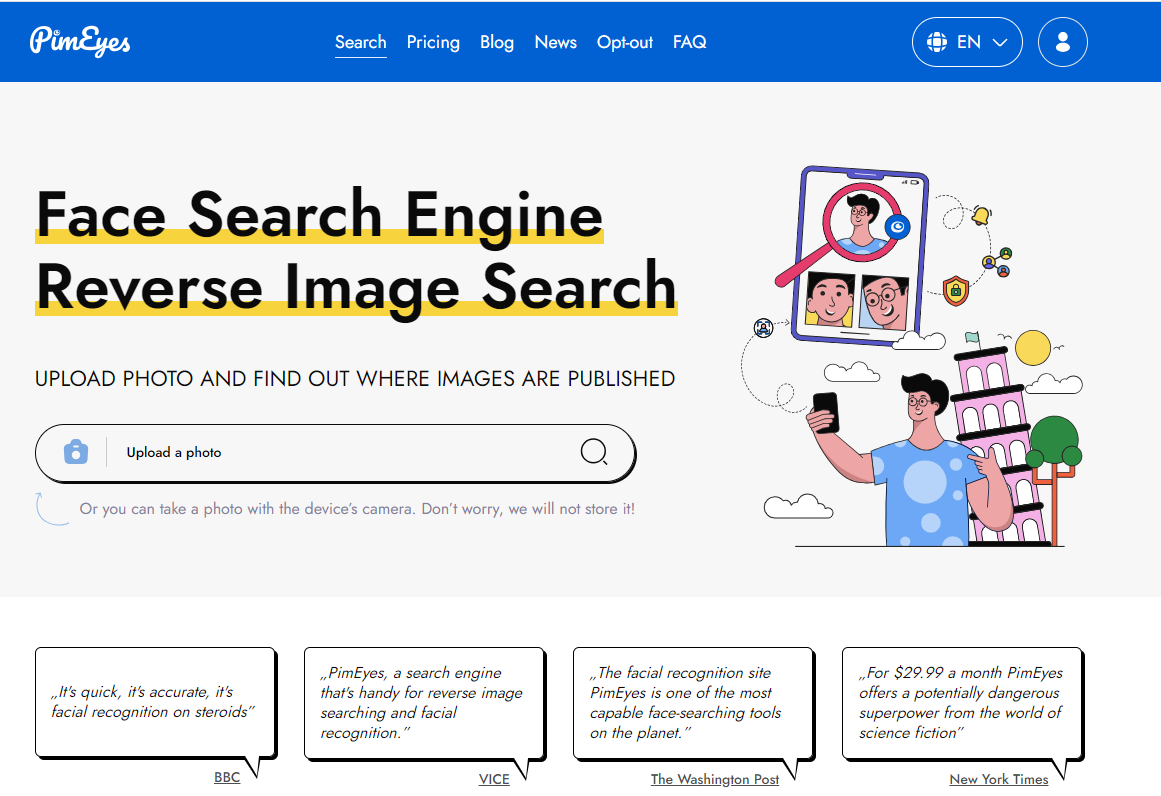Click the magnifying glass search icon
Viewport: 1161px width, 796px height.
594,453
